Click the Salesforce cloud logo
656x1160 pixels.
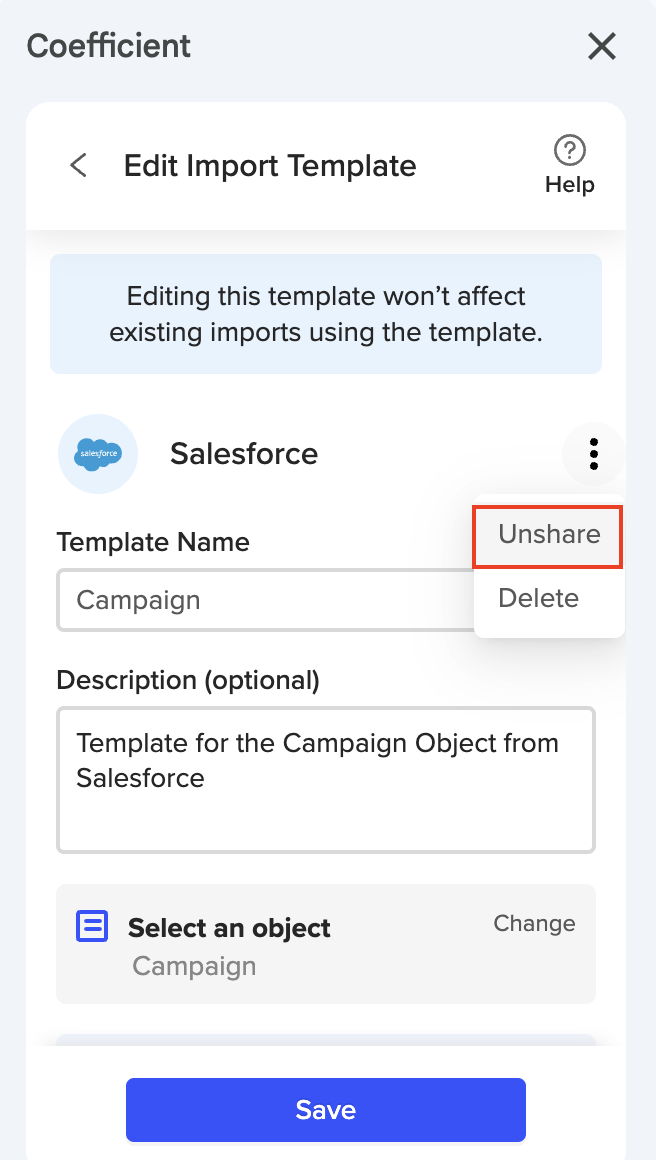tap(98, 454)
